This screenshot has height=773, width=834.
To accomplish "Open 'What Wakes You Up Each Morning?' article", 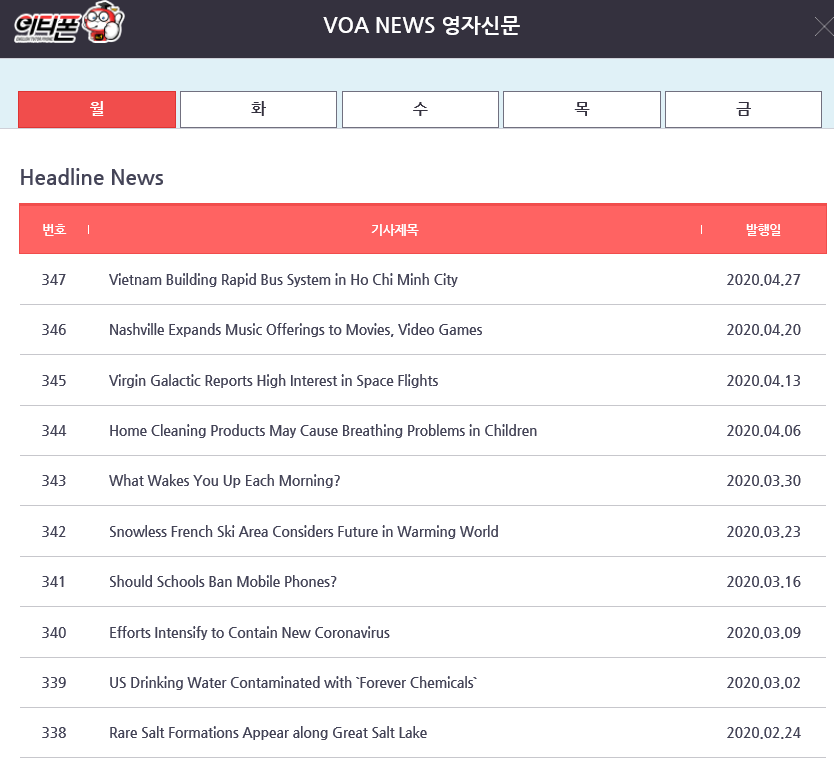I will (224, 481).
